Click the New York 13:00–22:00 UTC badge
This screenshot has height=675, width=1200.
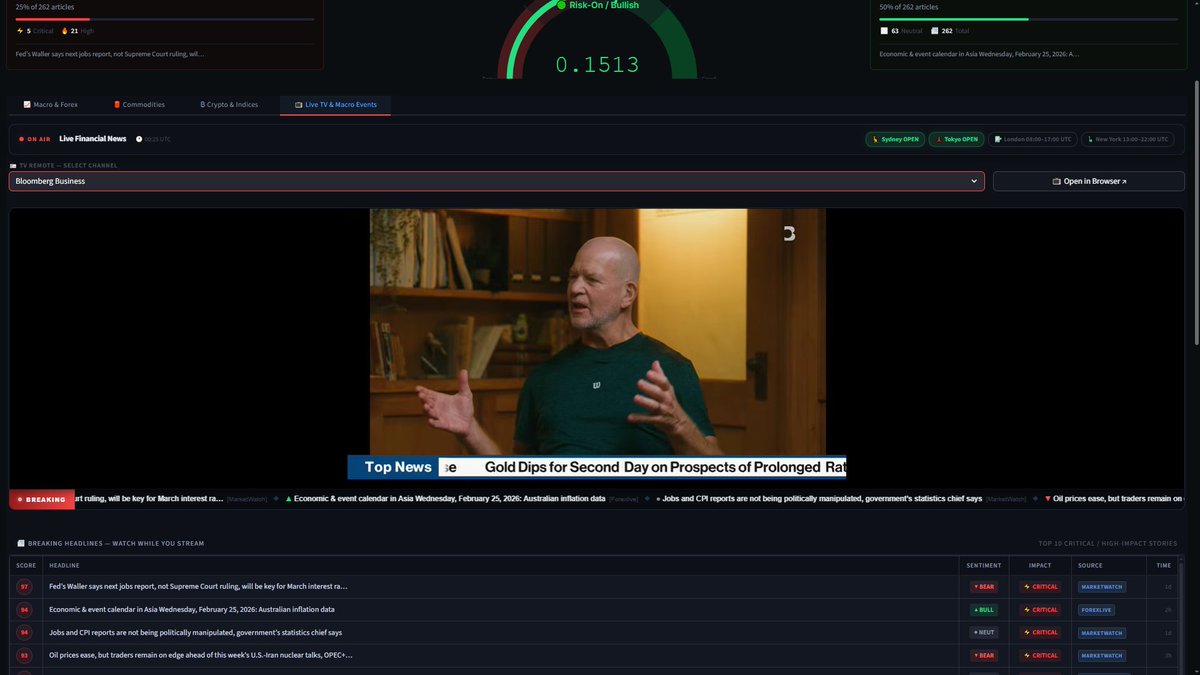point(1128,139)
